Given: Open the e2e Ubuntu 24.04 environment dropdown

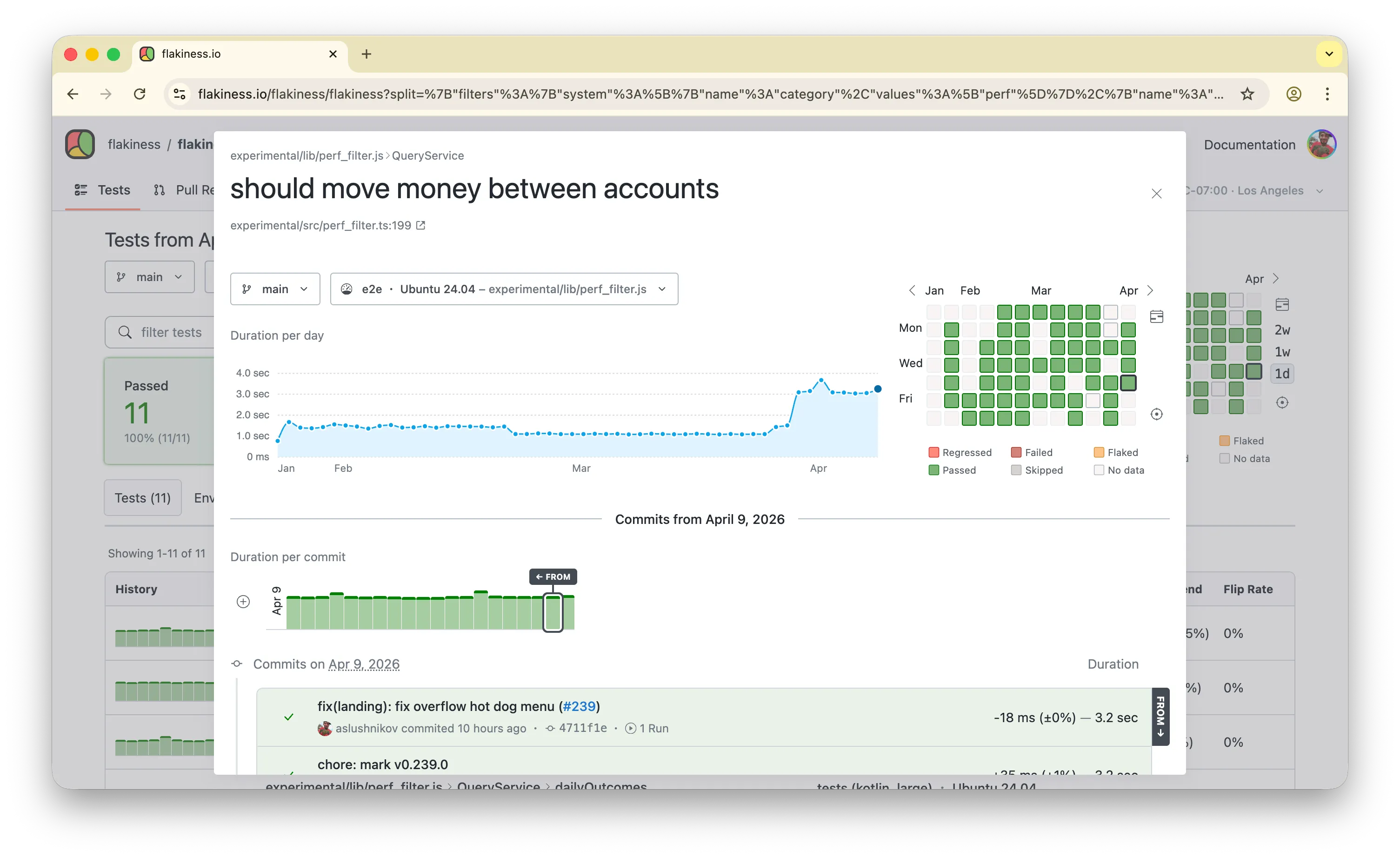Looking at the screenshot, I should (x=504, y=288).
